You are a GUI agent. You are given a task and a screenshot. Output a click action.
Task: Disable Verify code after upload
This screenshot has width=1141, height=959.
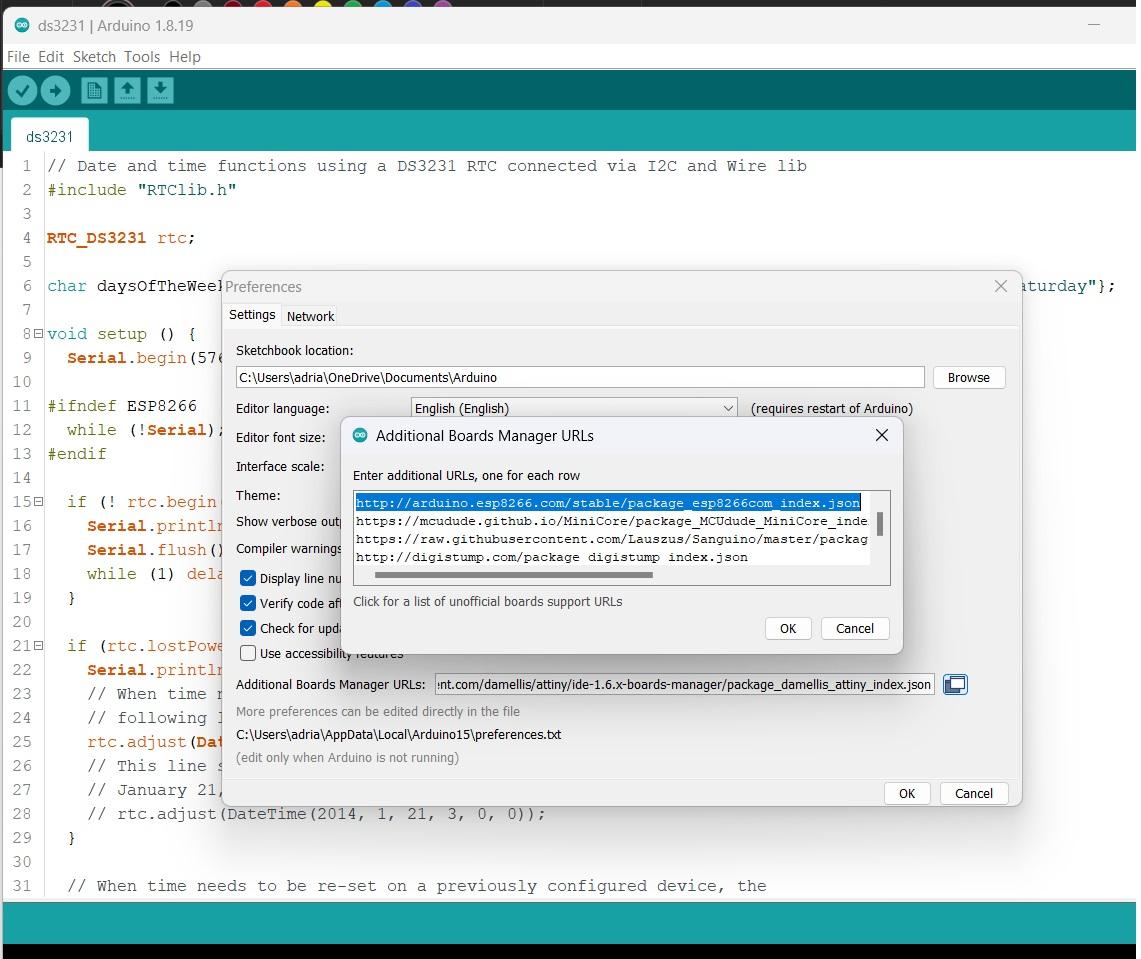pos(247,602)
